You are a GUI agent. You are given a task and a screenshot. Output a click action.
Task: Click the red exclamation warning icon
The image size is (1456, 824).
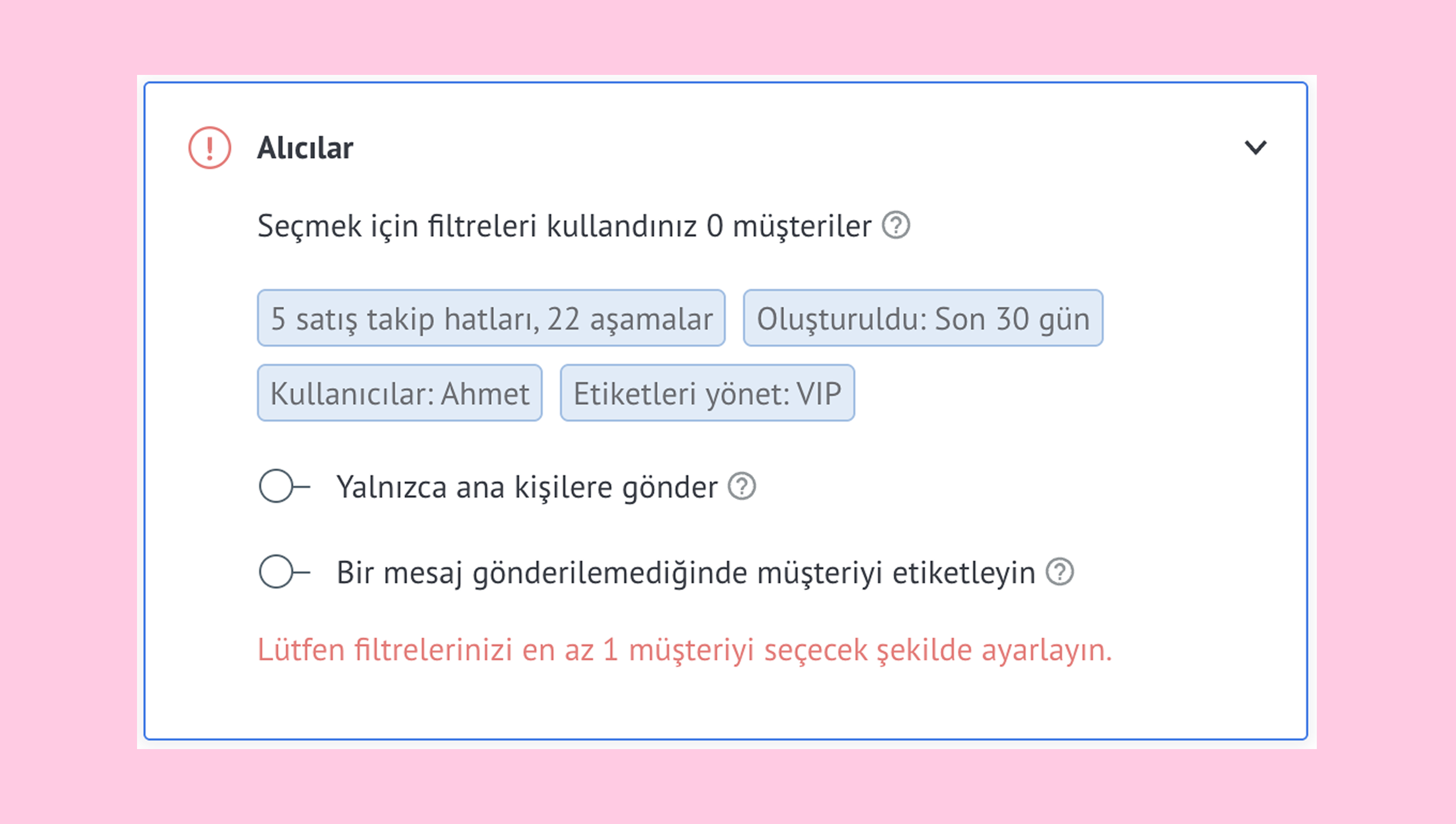tap(209, 148)
